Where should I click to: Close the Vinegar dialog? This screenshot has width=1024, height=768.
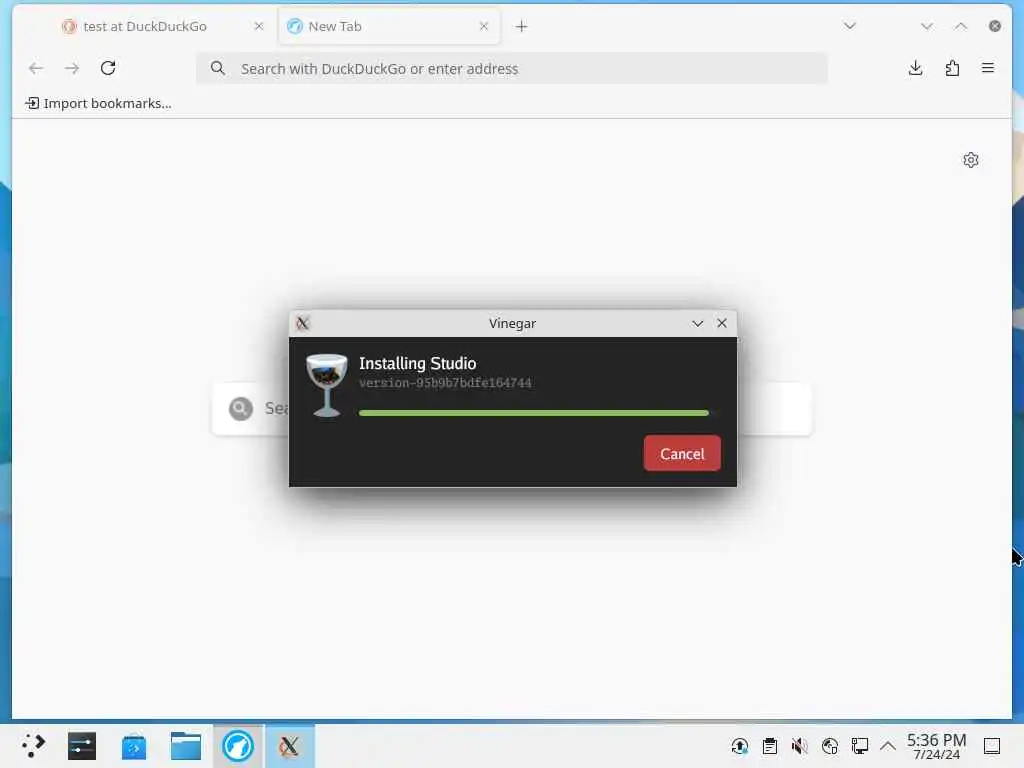722,323
